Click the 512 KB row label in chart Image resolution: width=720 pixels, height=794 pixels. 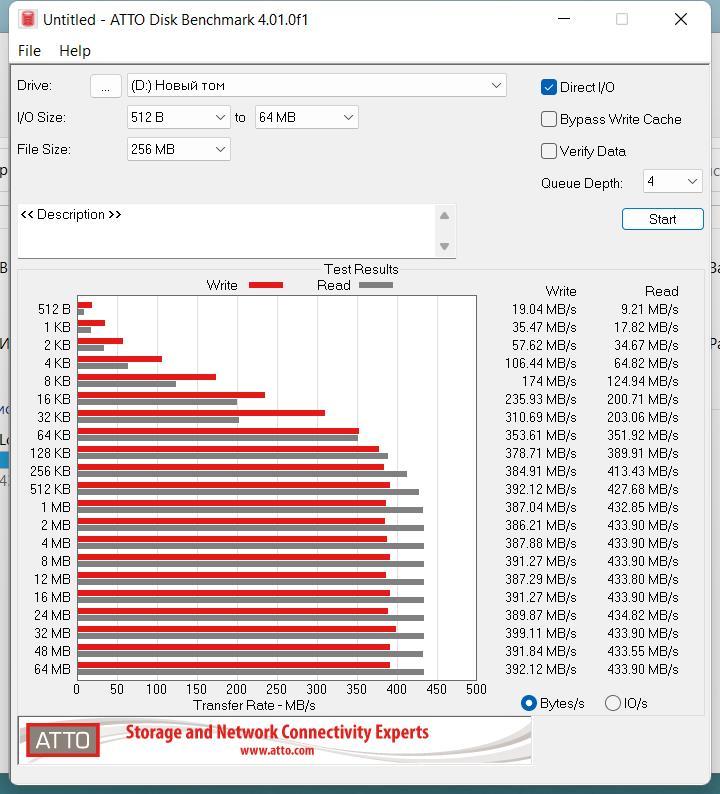(50, 489)
